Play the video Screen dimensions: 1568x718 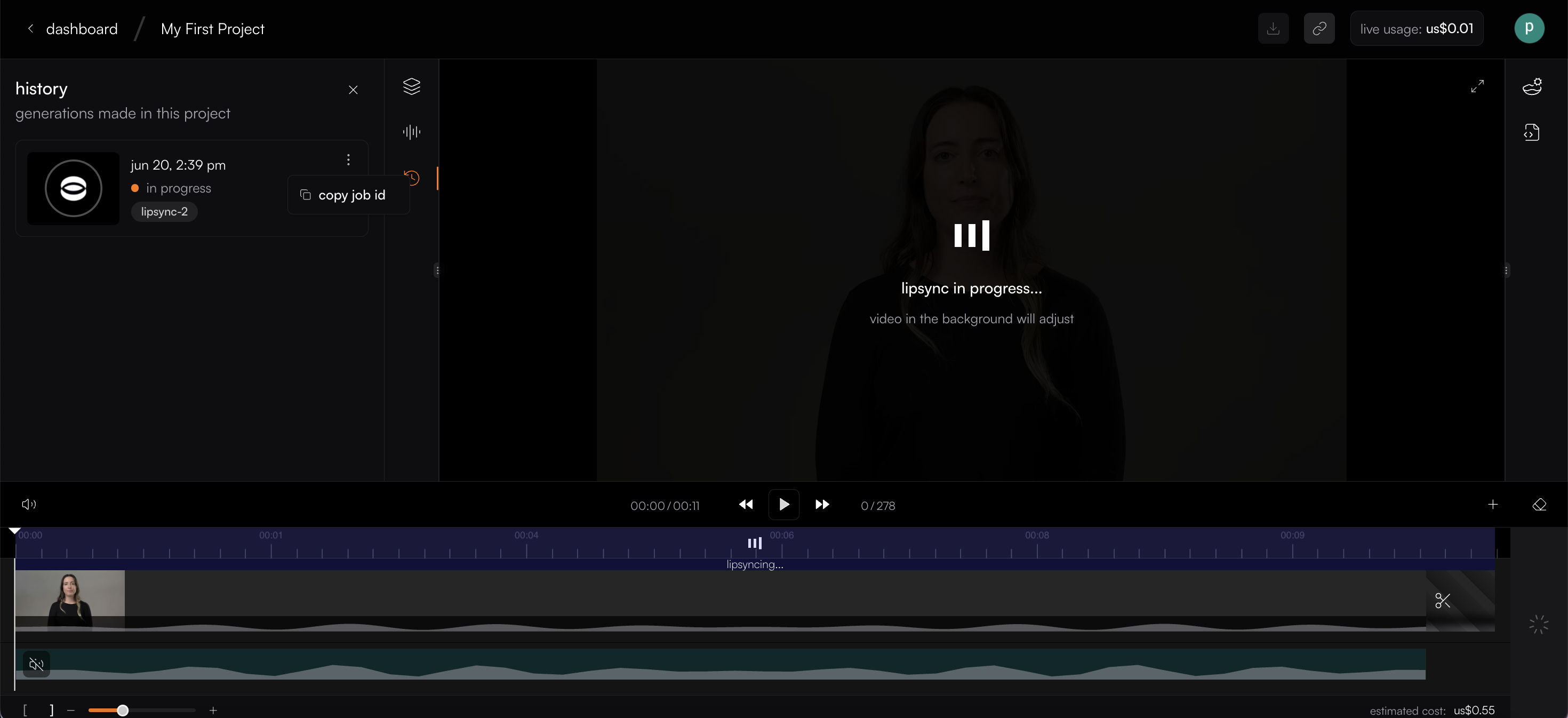[x=784, y=504]
